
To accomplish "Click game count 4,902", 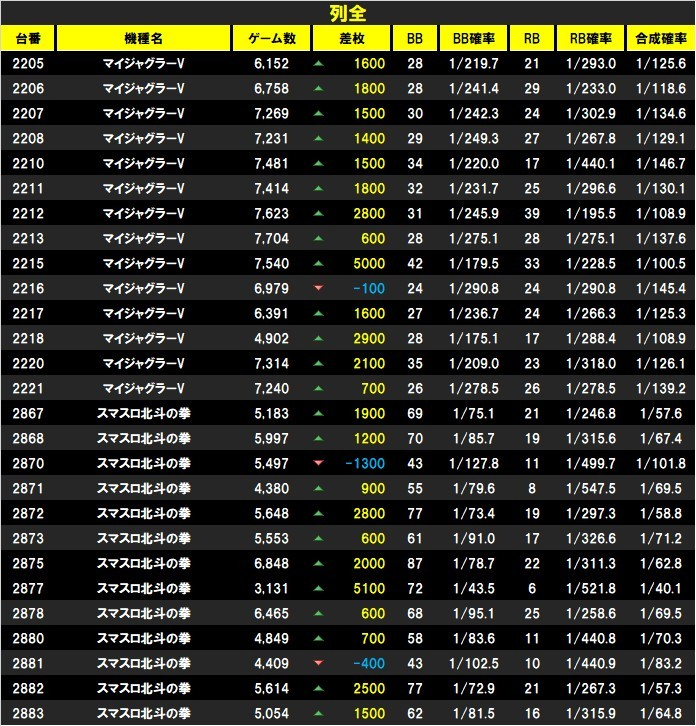I will pos(271,338).
